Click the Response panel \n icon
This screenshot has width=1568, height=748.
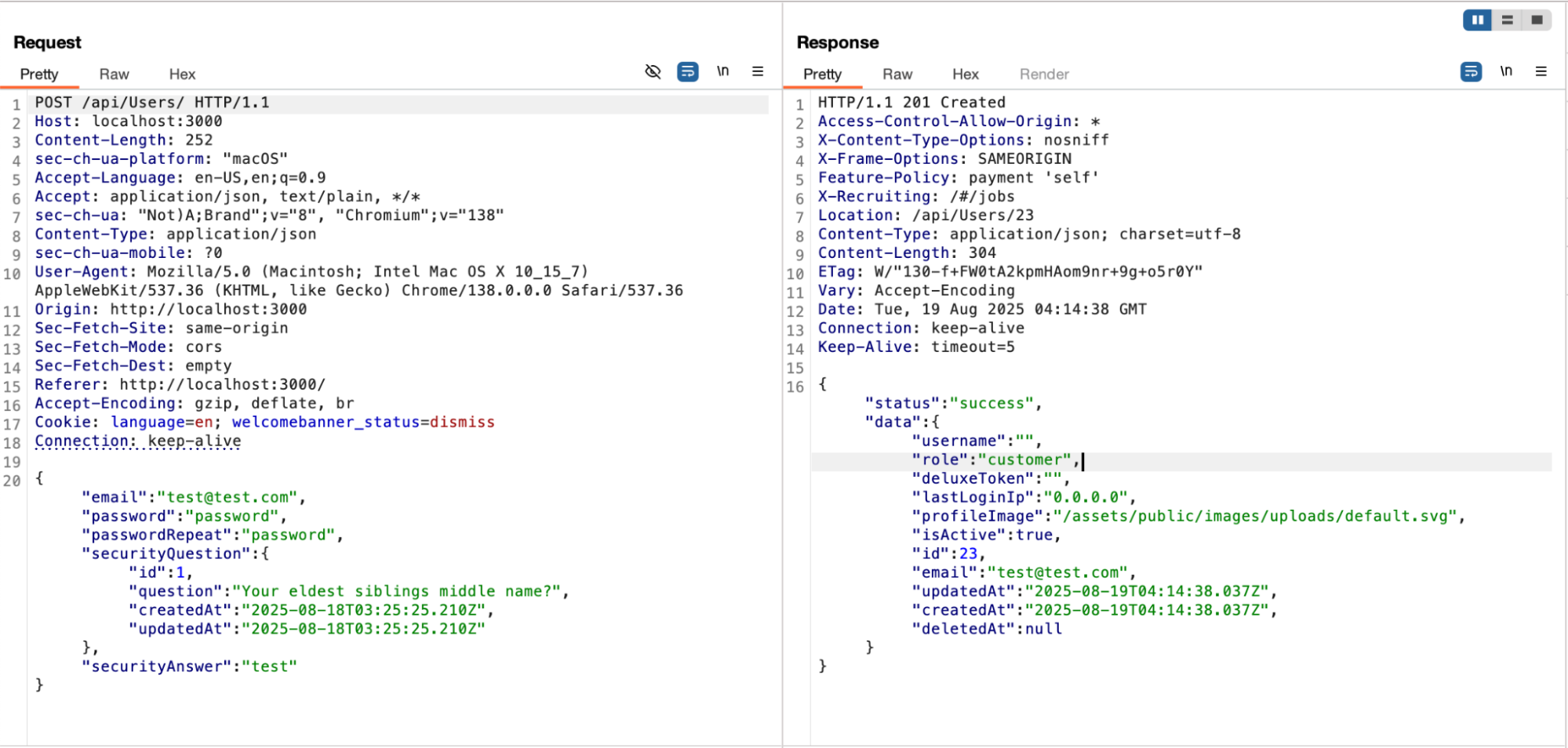[x=1506, y=71]
